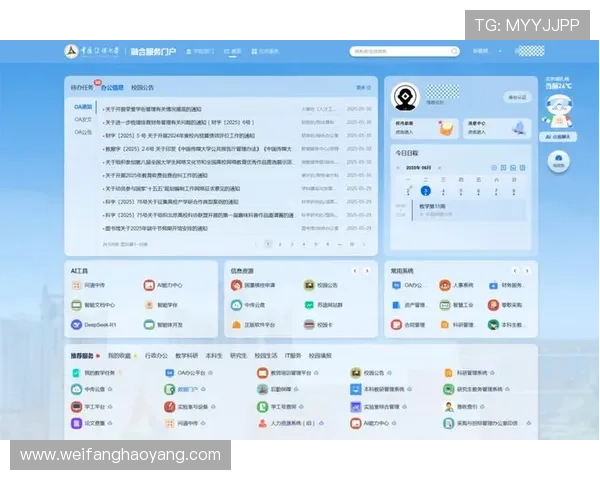Image resolution: width=600 pixels, height=480 pixels.
Task: Click the AI 点我聊天 button
Action: (558, 137)
